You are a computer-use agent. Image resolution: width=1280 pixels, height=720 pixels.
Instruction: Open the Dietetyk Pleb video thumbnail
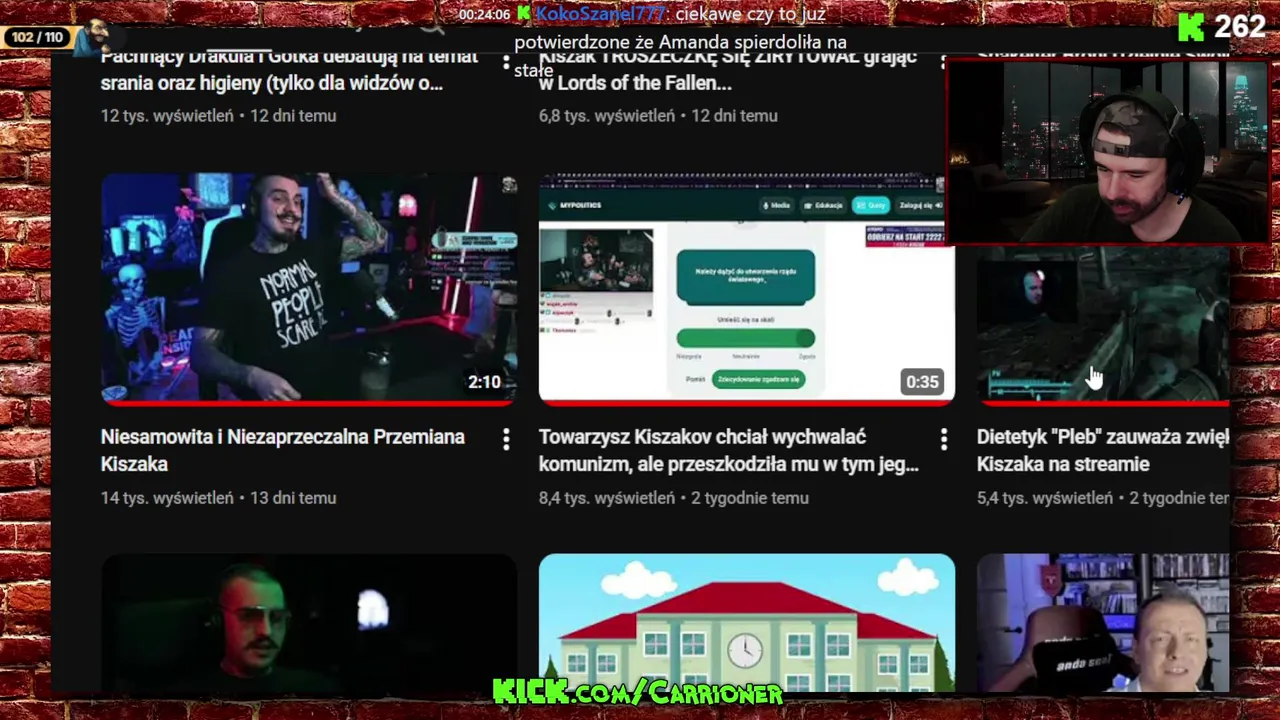(x=1102, y=325)
